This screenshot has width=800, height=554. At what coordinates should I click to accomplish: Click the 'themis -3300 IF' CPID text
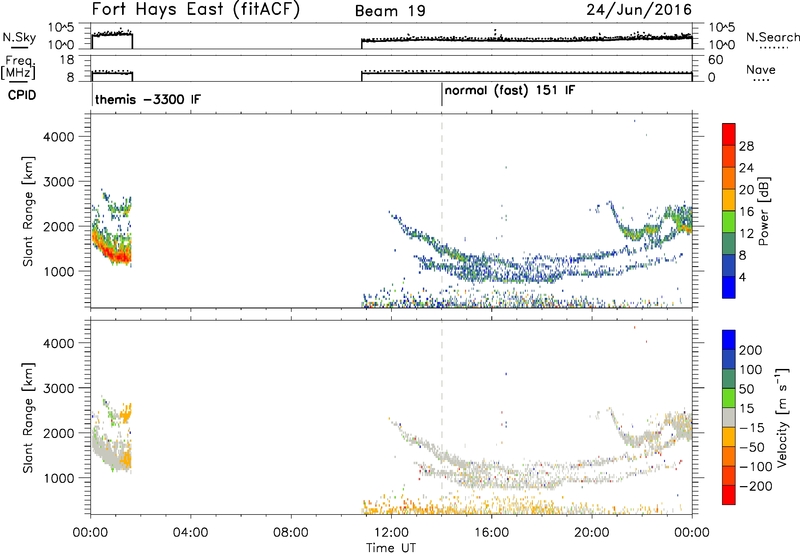coord(148,99)
